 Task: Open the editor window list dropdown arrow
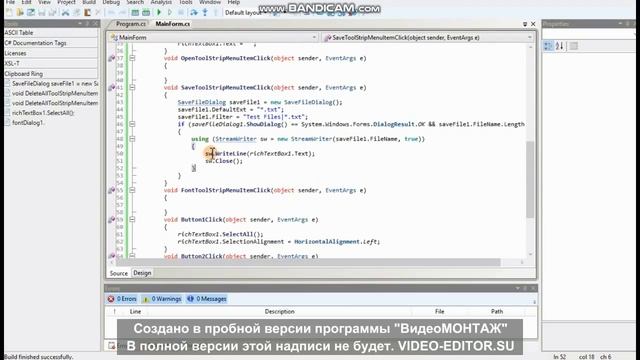click(525, 24)
